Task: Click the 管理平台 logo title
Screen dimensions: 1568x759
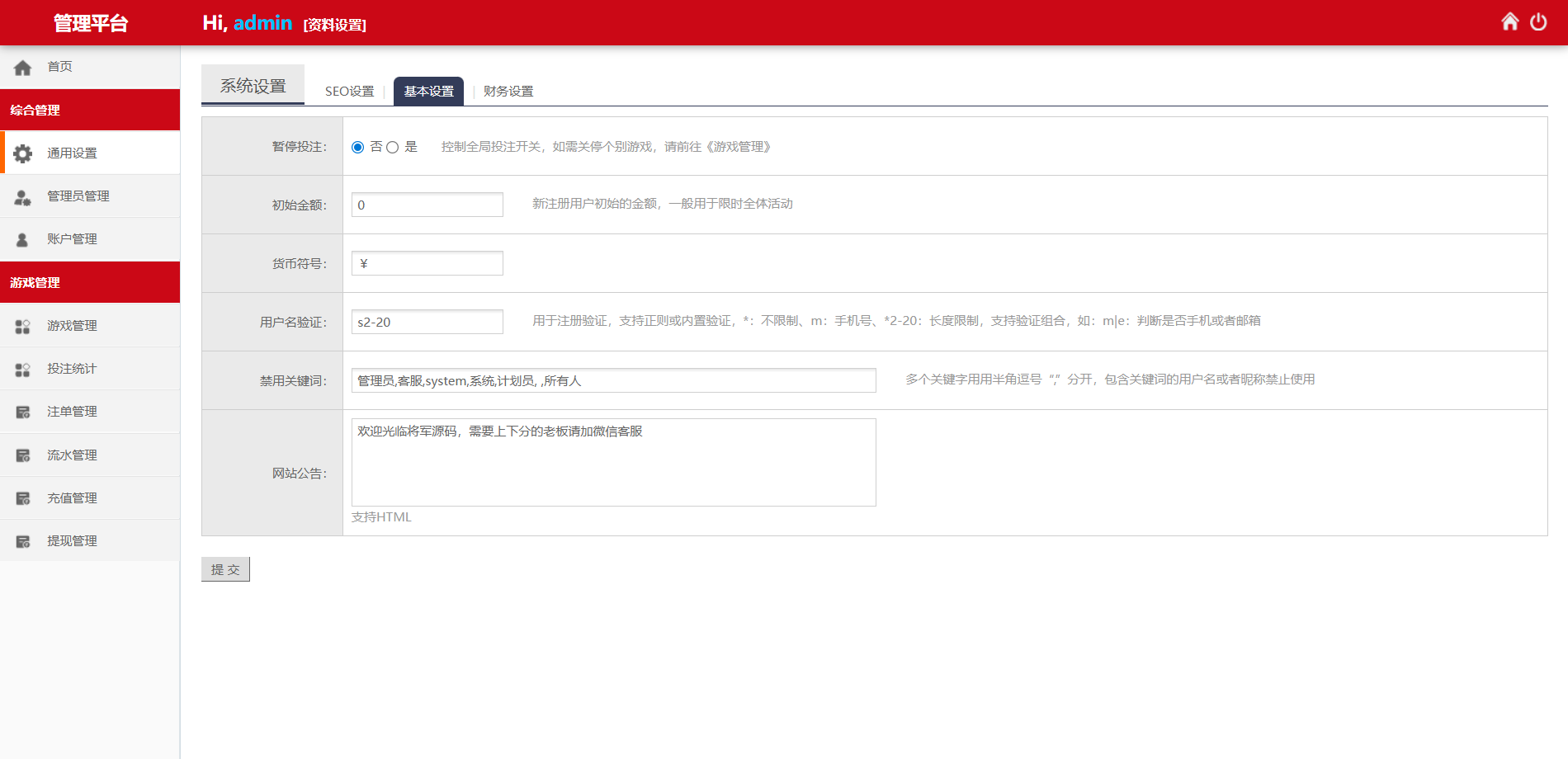Action: [x=91, y=23]
